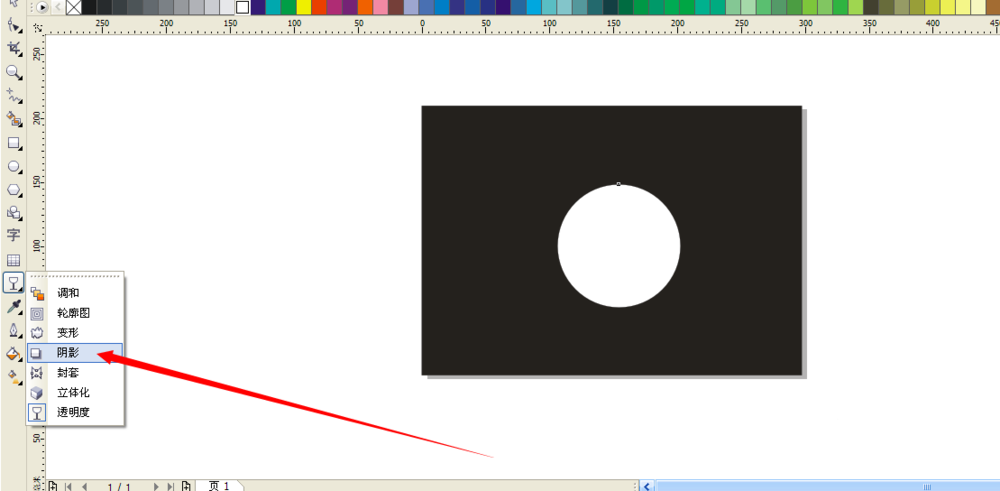This screenshot has width=1000, height=491.
Task: Select the white circle on the canvas
Action: (x=619, y=246)
